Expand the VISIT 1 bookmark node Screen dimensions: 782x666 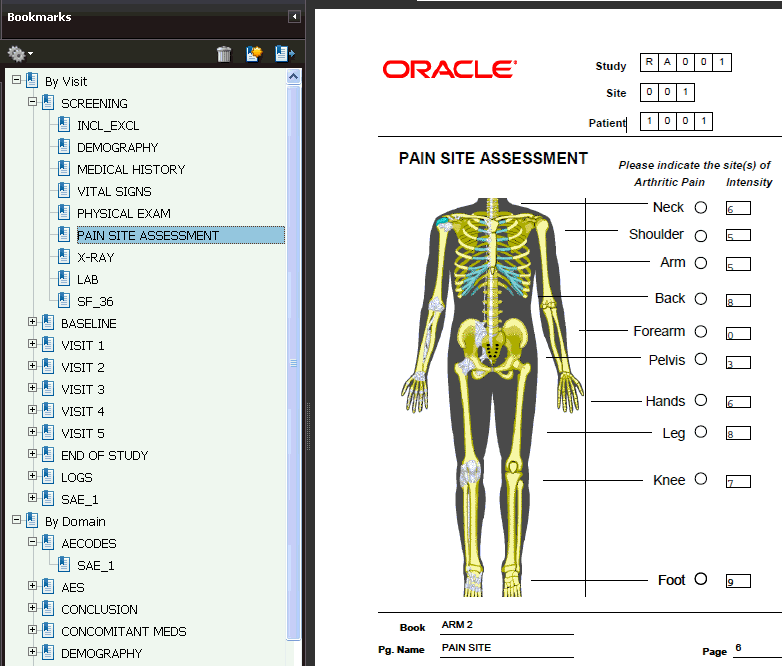click(x=32, y=344)
